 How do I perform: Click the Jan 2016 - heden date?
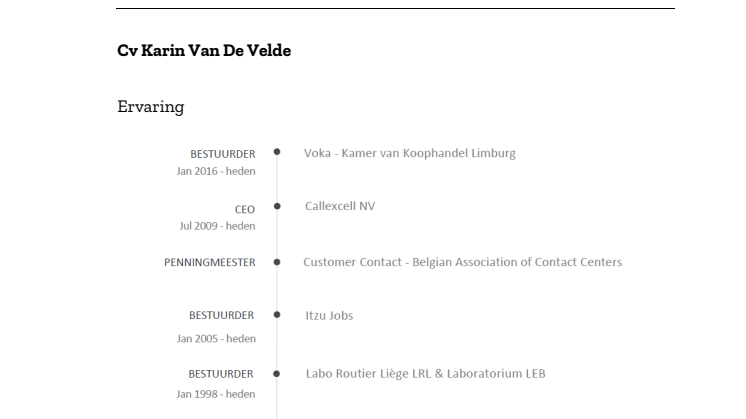(x=216, y=171)
